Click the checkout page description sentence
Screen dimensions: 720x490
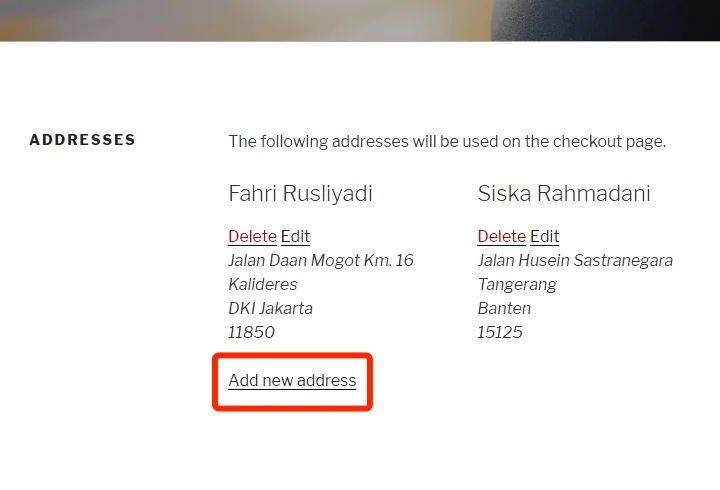coord(447,141)
